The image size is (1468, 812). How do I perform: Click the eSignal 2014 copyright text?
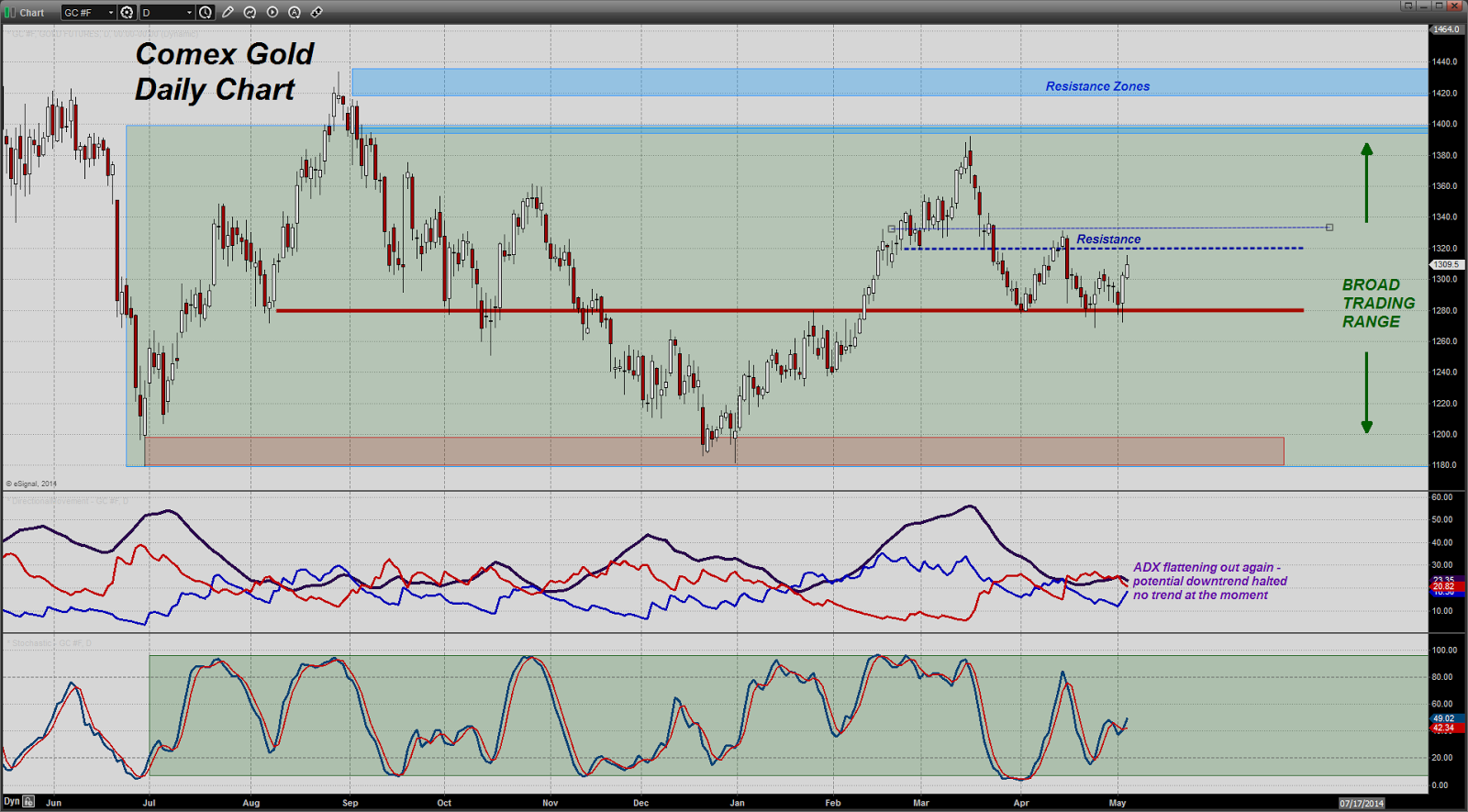click(x=31, y=484)
